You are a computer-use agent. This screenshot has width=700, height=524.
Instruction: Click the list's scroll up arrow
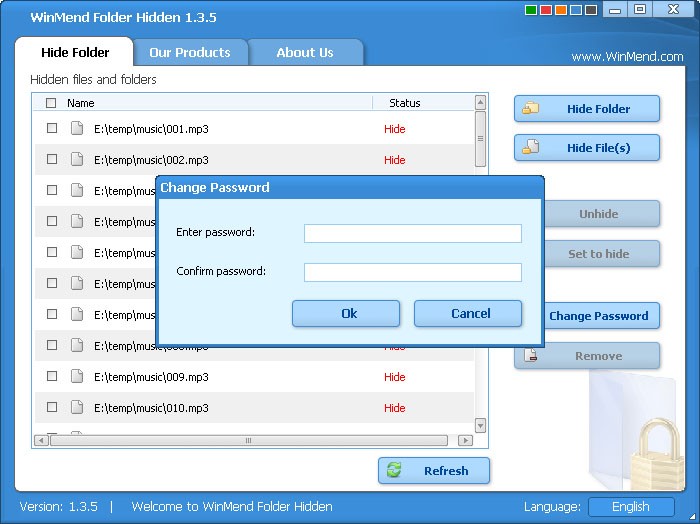coord(480,103)
